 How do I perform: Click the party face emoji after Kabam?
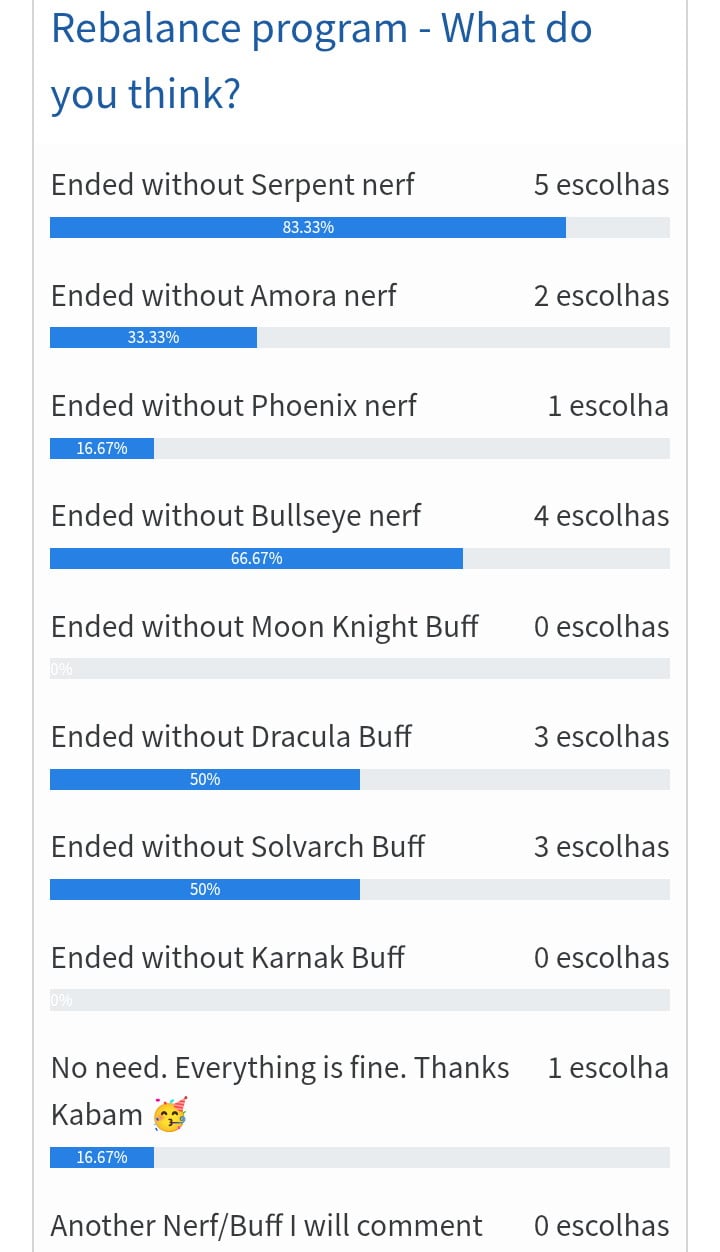coord(170,1115)
